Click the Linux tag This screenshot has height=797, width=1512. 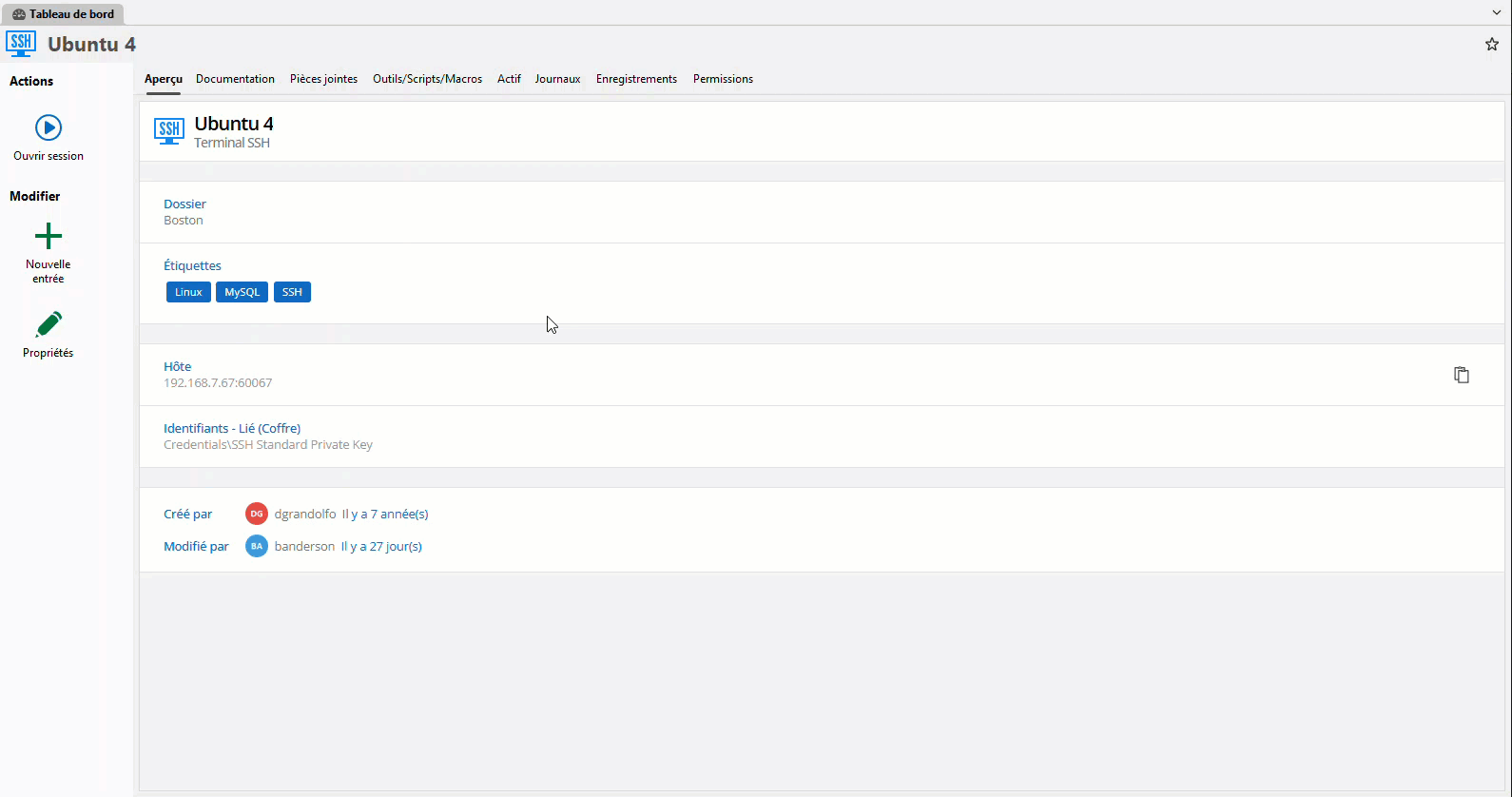tap(188, 292)
